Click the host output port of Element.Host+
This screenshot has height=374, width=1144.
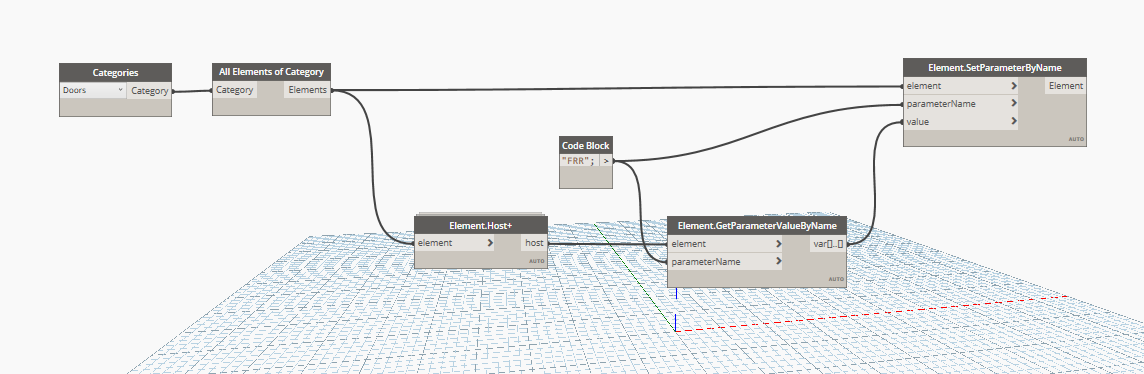click(533, 243)
